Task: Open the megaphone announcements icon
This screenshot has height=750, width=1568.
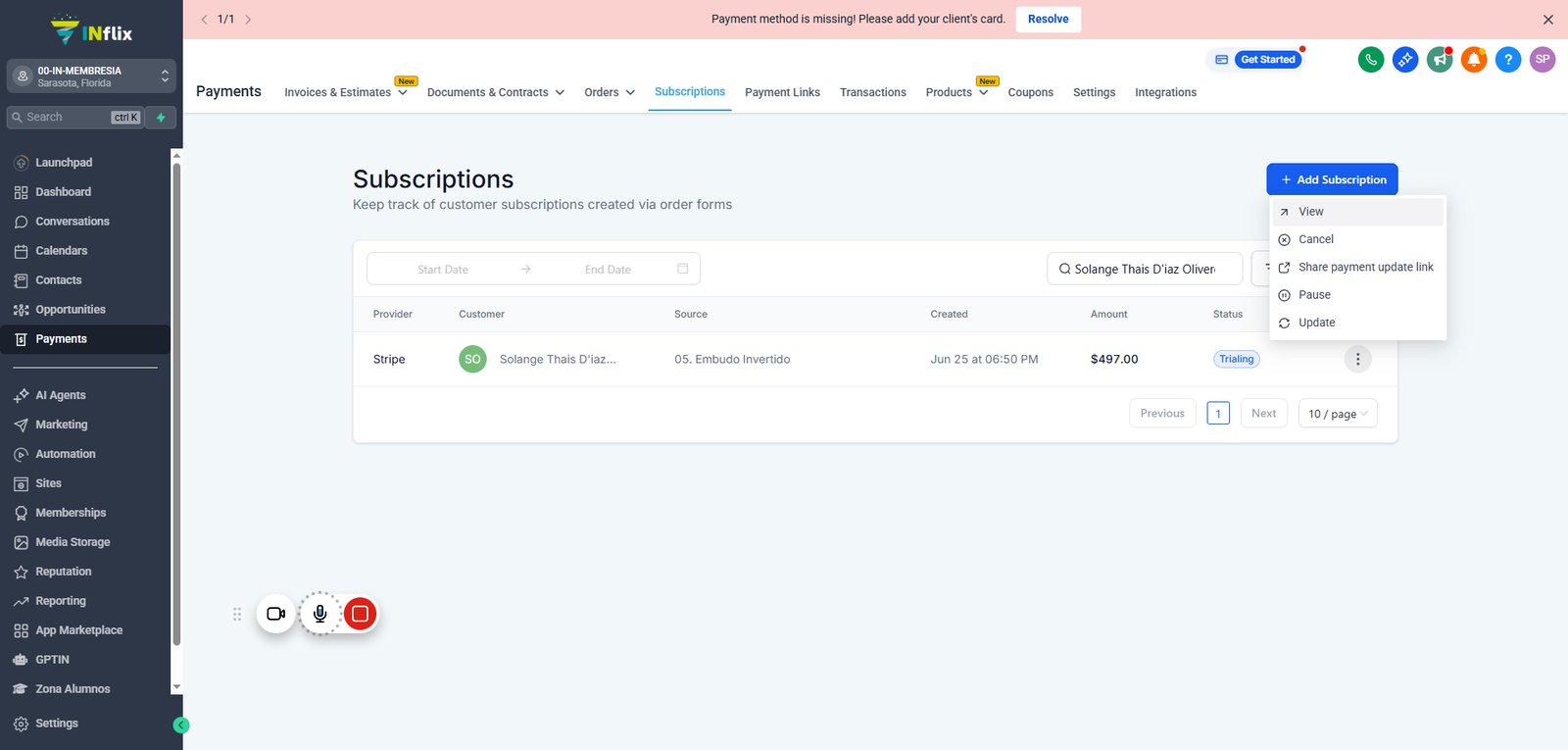Action: pos(1440,60)
